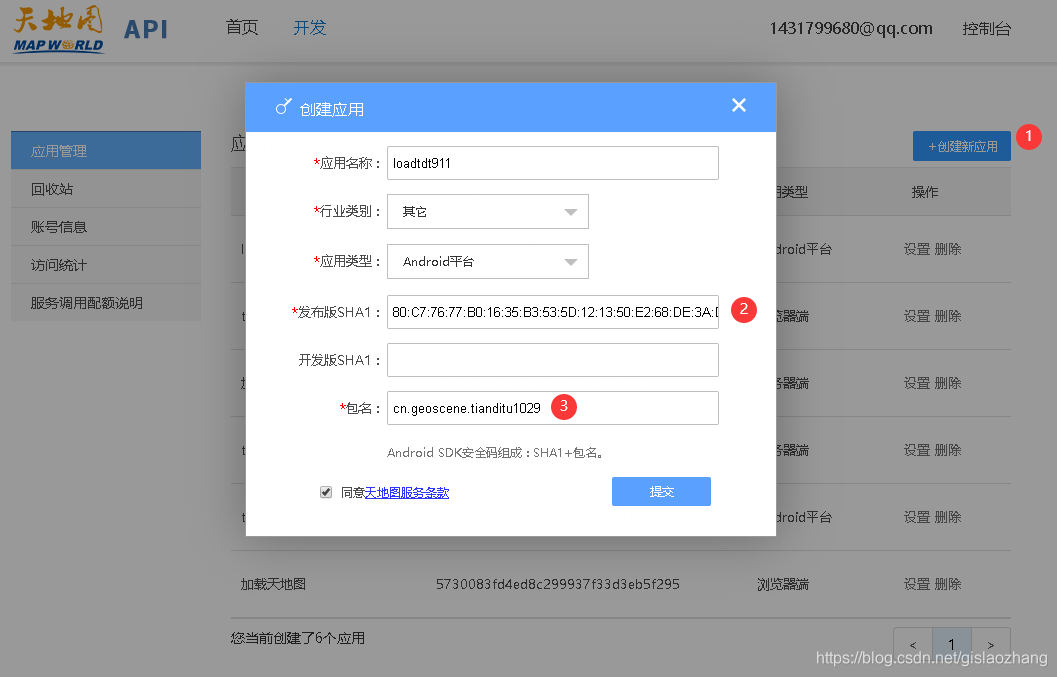Click the 操作 column header
1057x677 pixels.
925,192
